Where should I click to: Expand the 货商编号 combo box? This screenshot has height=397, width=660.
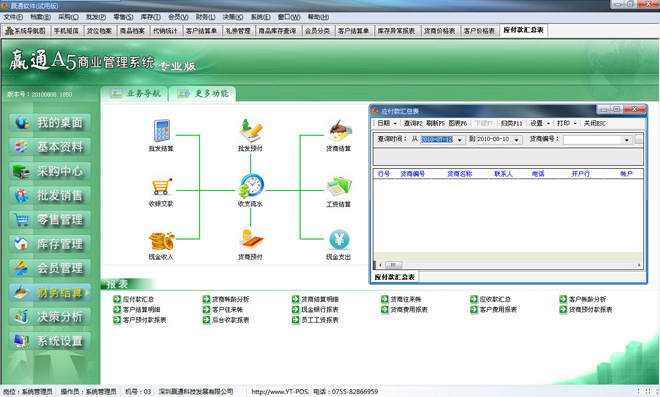pyautogui.click(x=626, y=140)
